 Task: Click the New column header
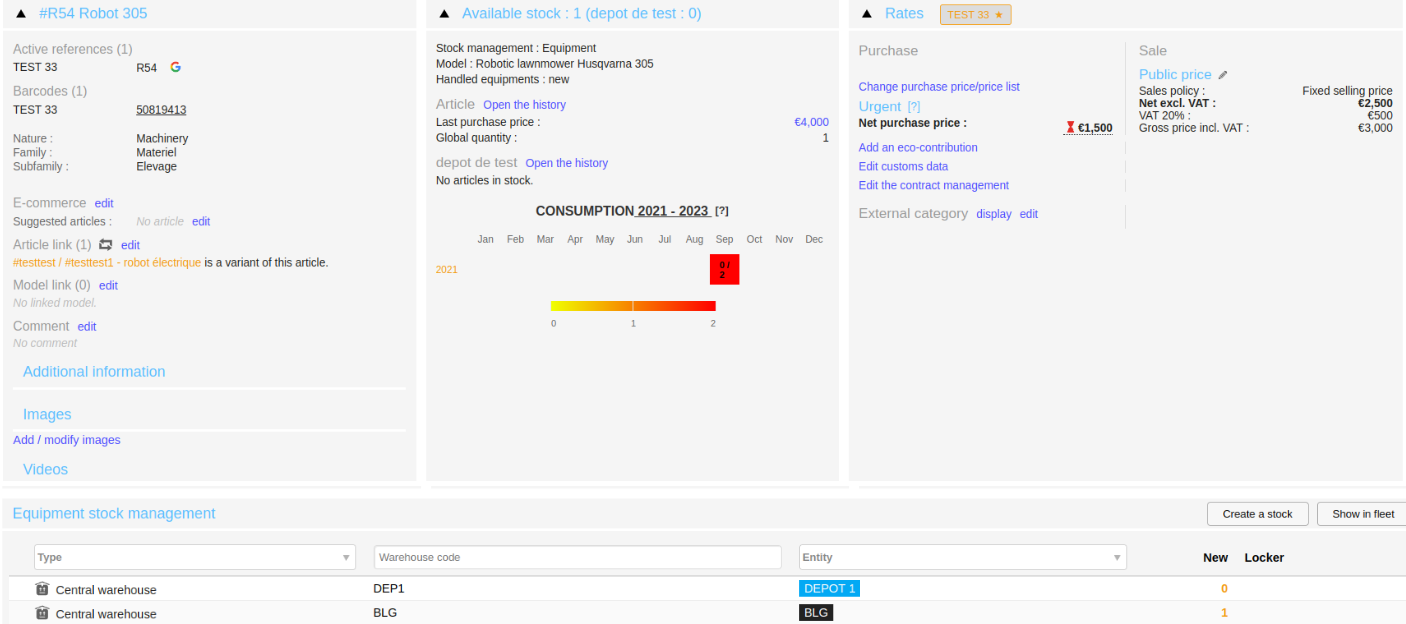pos(1215,558)
